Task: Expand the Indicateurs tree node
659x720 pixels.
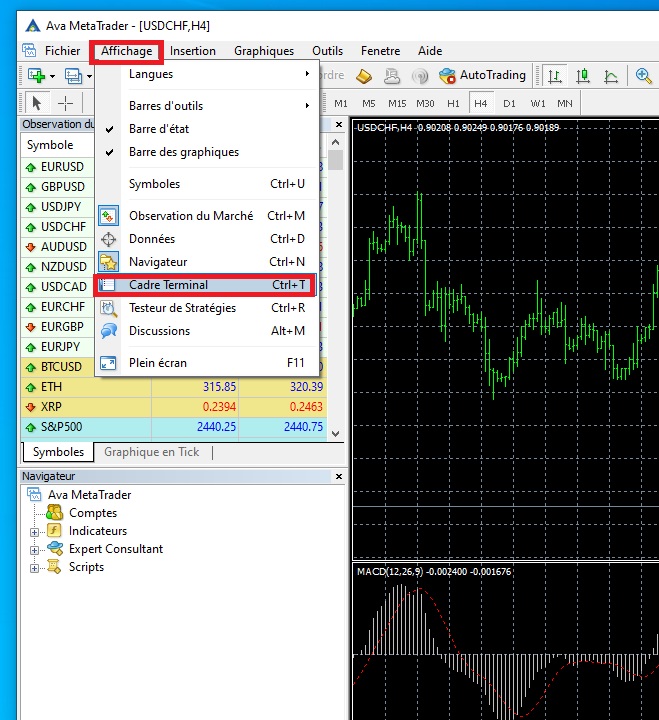Action: pyautogui.click(x=34, y=532)
